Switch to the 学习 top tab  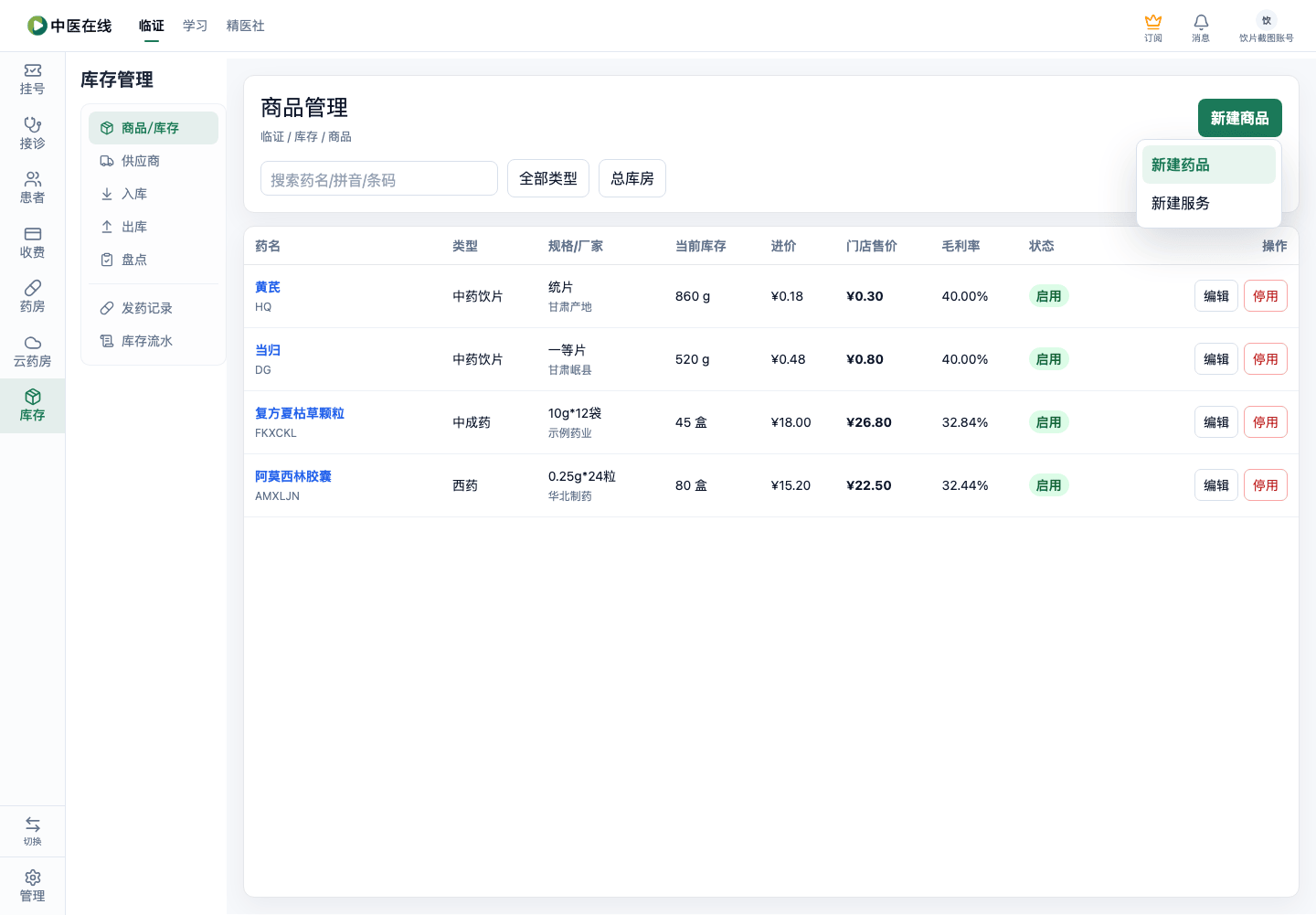[x=196, y=26]
